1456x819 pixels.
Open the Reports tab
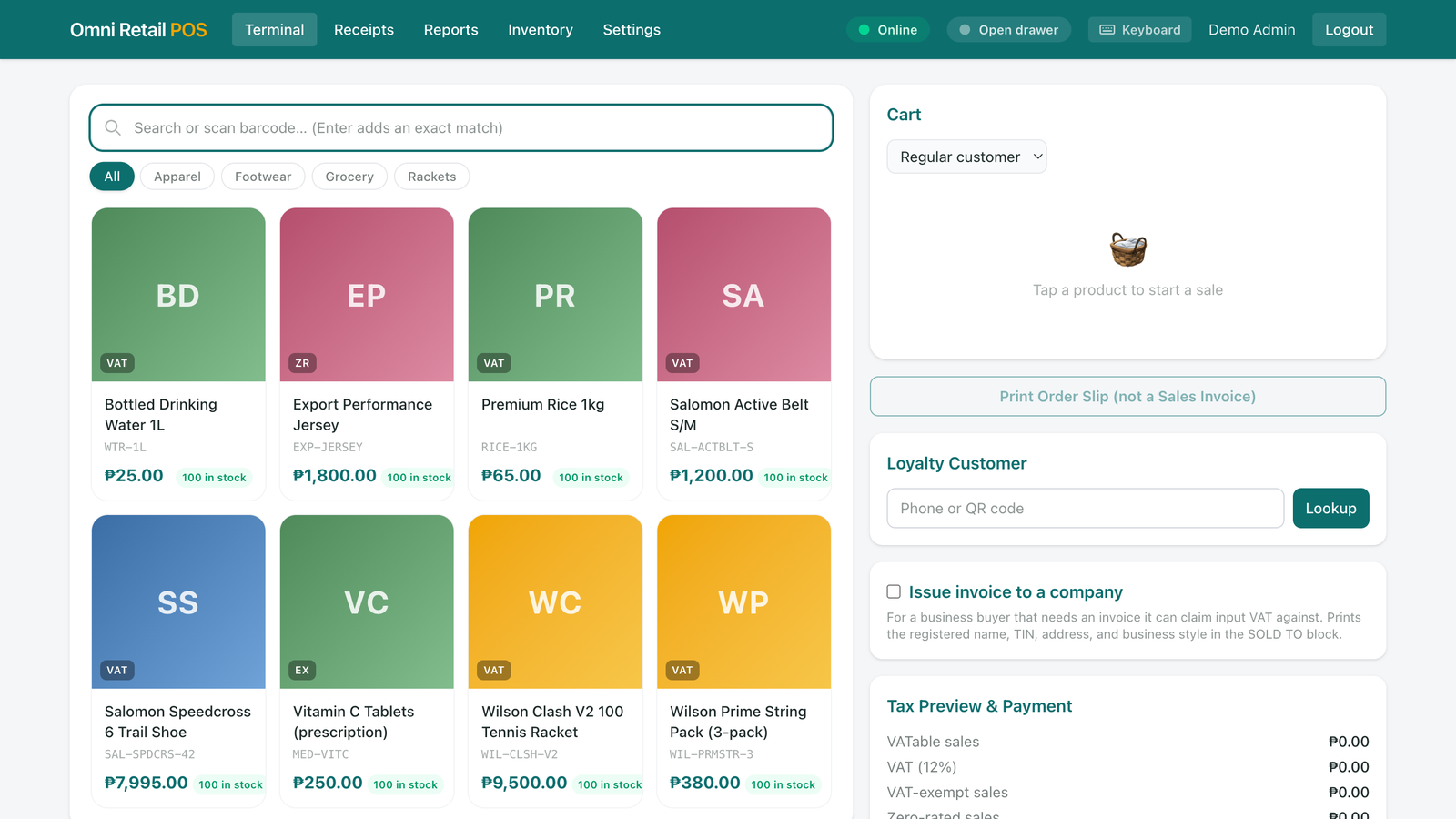(451, 30)
